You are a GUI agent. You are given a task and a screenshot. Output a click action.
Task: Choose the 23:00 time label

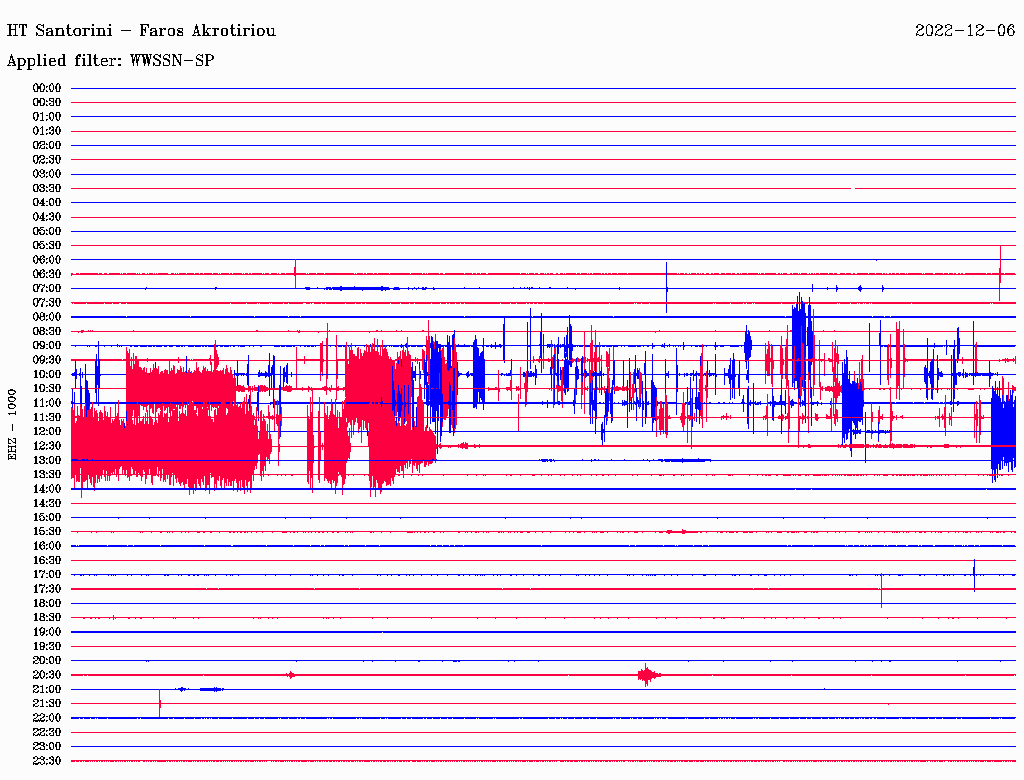tap(46, 747)
